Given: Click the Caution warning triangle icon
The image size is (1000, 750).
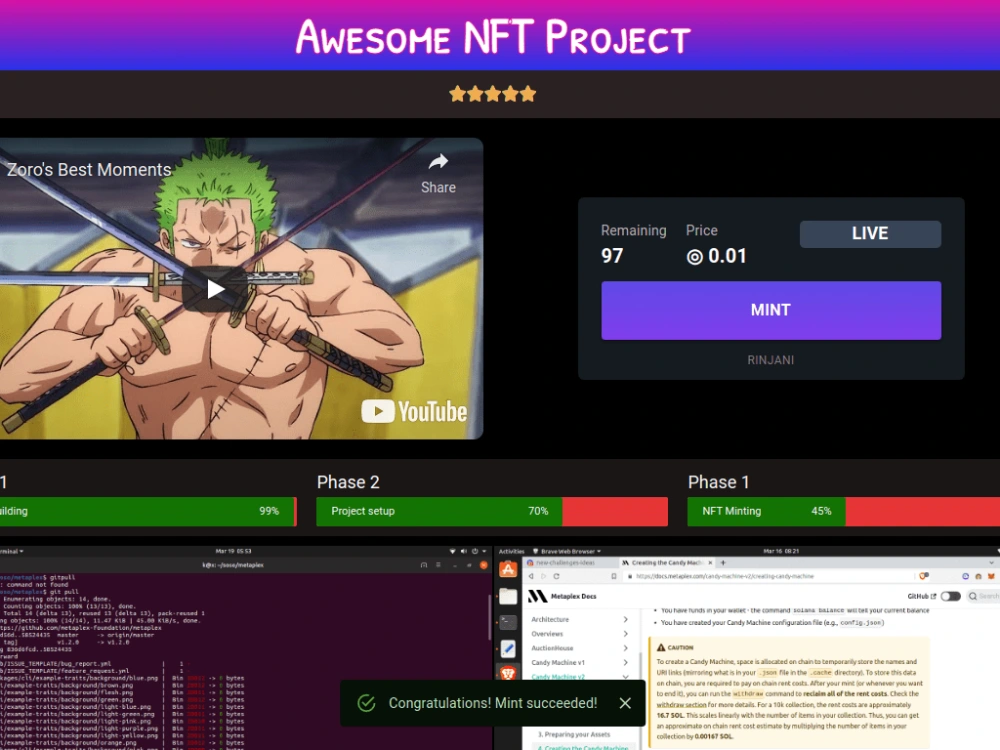Looking at the screenshot, I should [x=661, y=647].
